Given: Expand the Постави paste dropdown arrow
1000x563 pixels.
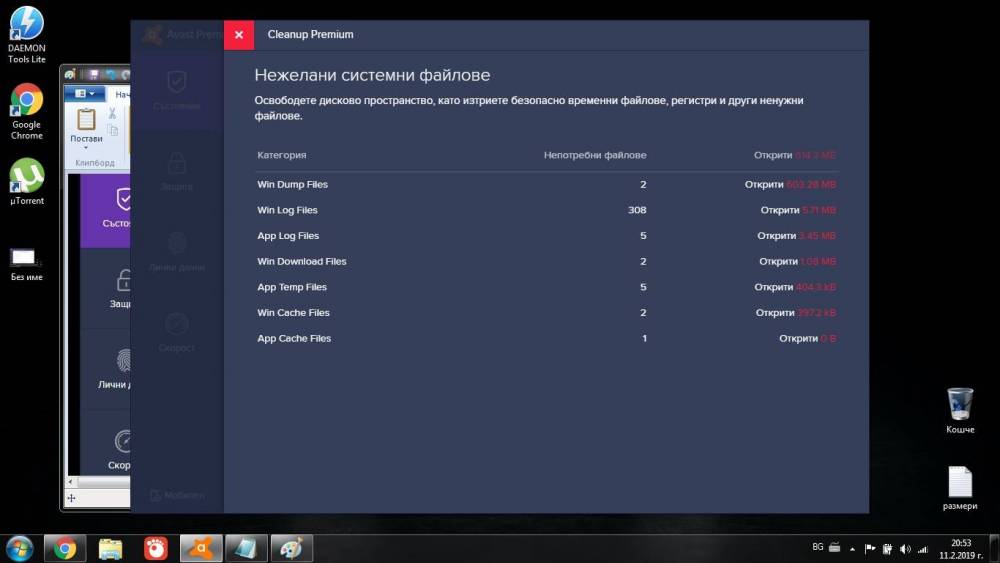Looking at the screenshot, I should [x=85, y=147].
